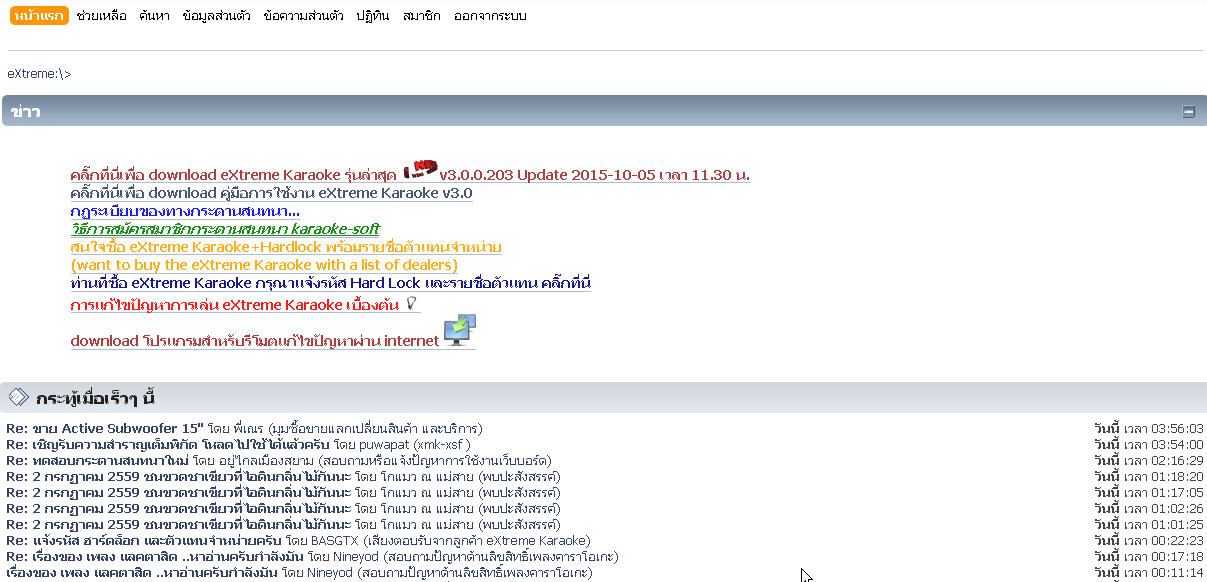The height and width of the screenshot is (582, 1207).
Task: Open ข้อความส่วนตัว private messages menu
Action: pyautogui.click(x=304, y=16)
